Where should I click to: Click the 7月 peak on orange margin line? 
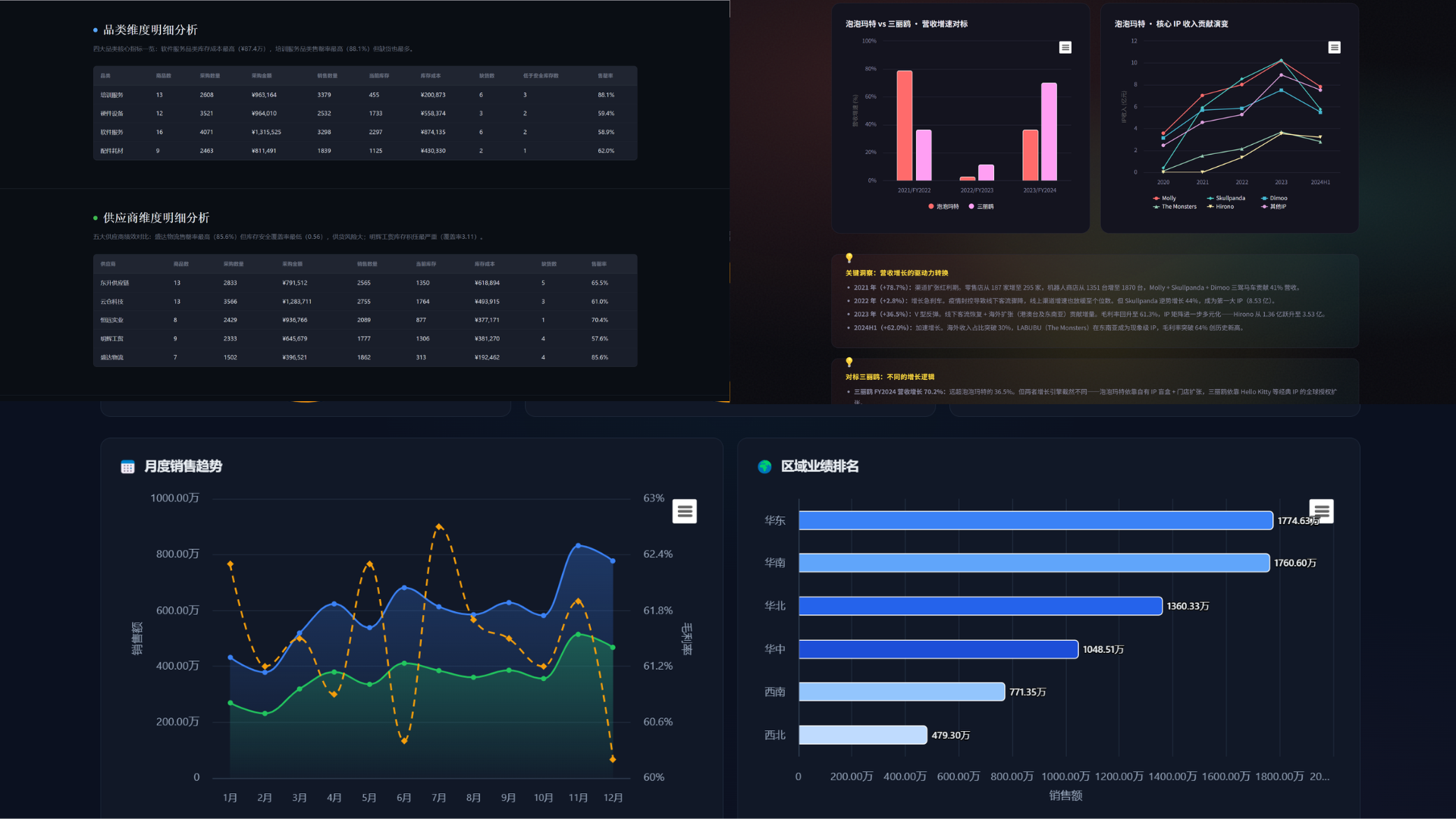point(439,526)
